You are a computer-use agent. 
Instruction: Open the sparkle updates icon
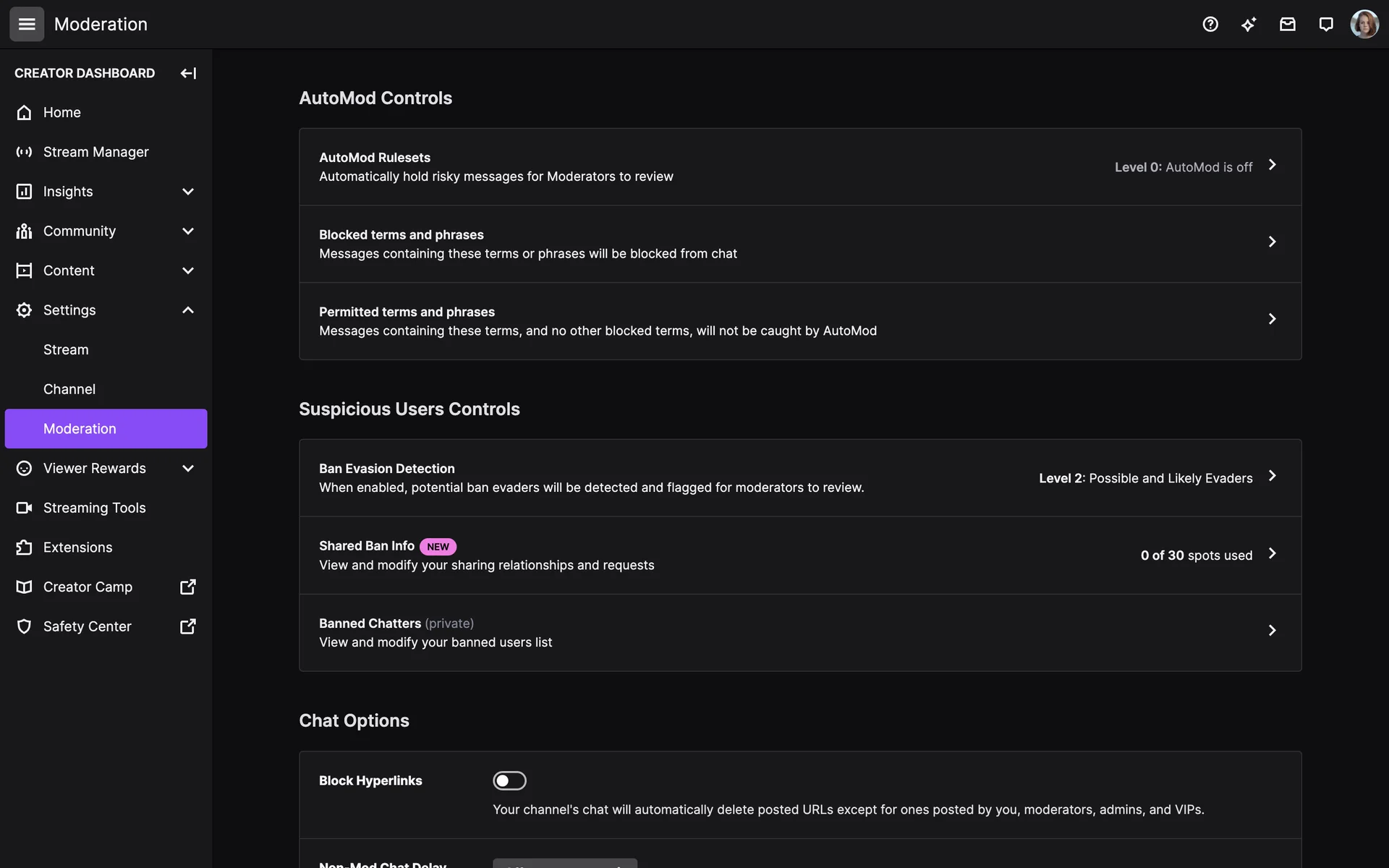1249,24
